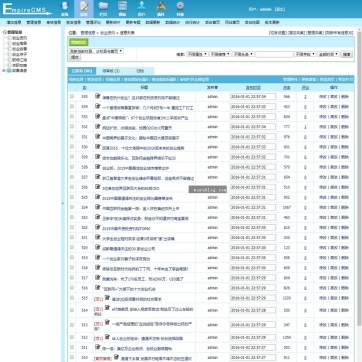Tick the checkbox for row ID 530
Image resolution: width=362 pixels, height=362 pixels.
(x=72, y=146)
